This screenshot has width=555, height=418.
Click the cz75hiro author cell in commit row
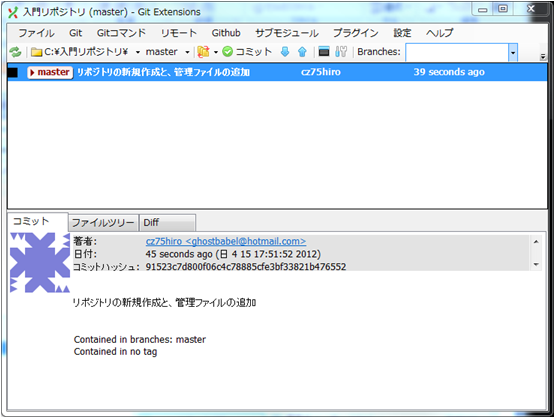[321, 72]
